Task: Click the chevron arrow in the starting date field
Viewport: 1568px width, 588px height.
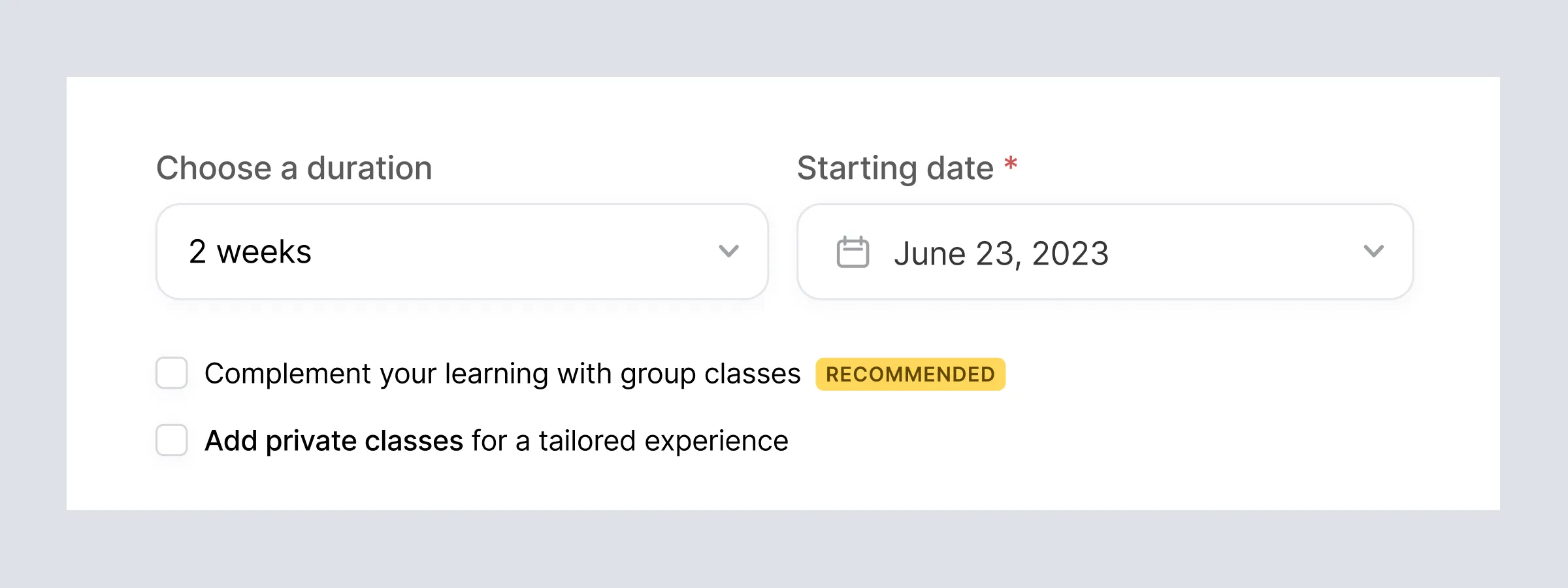Action: 1373,252
